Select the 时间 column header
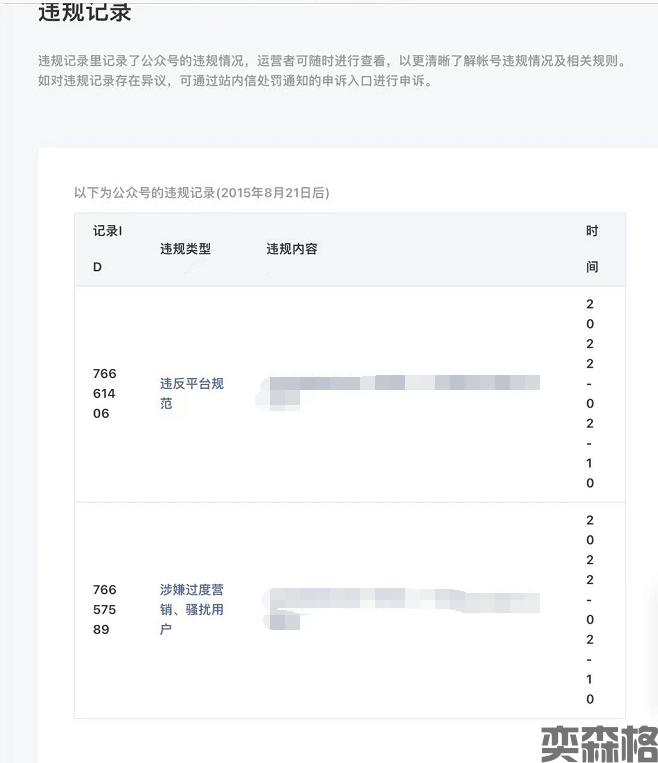Image resolution: width=658 pixels, height=763 pixels. [x=591, y=249]
